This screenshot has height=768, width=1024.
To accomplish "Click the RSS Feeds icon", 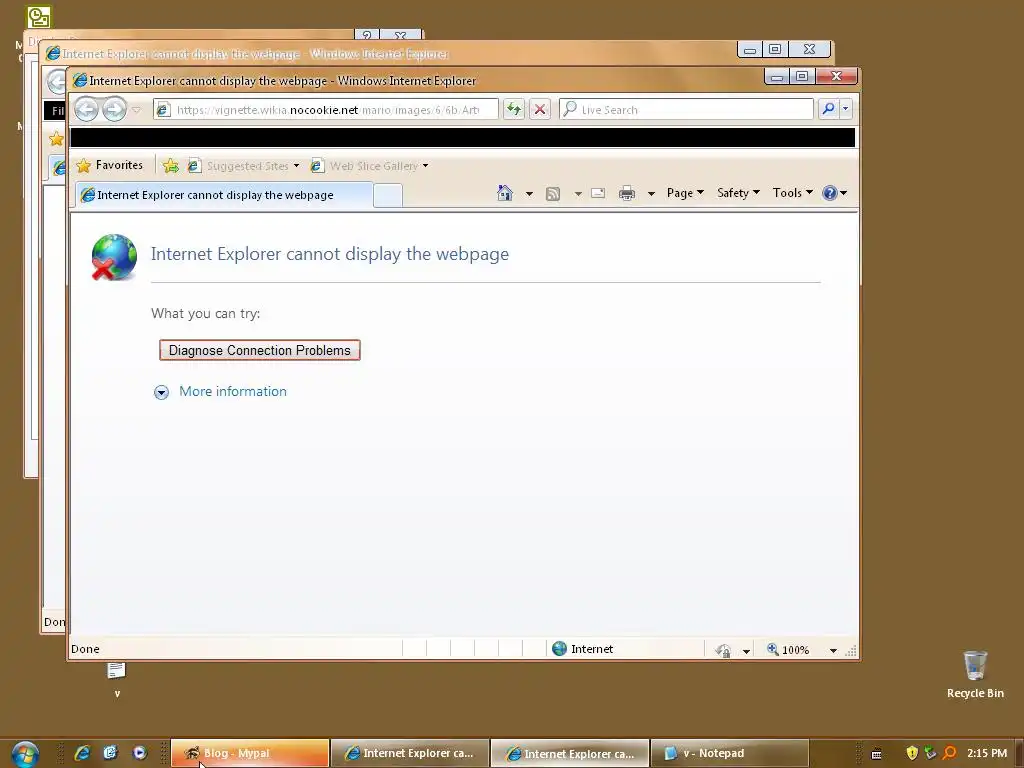I will pyautogui.click(x=552, y=193).
